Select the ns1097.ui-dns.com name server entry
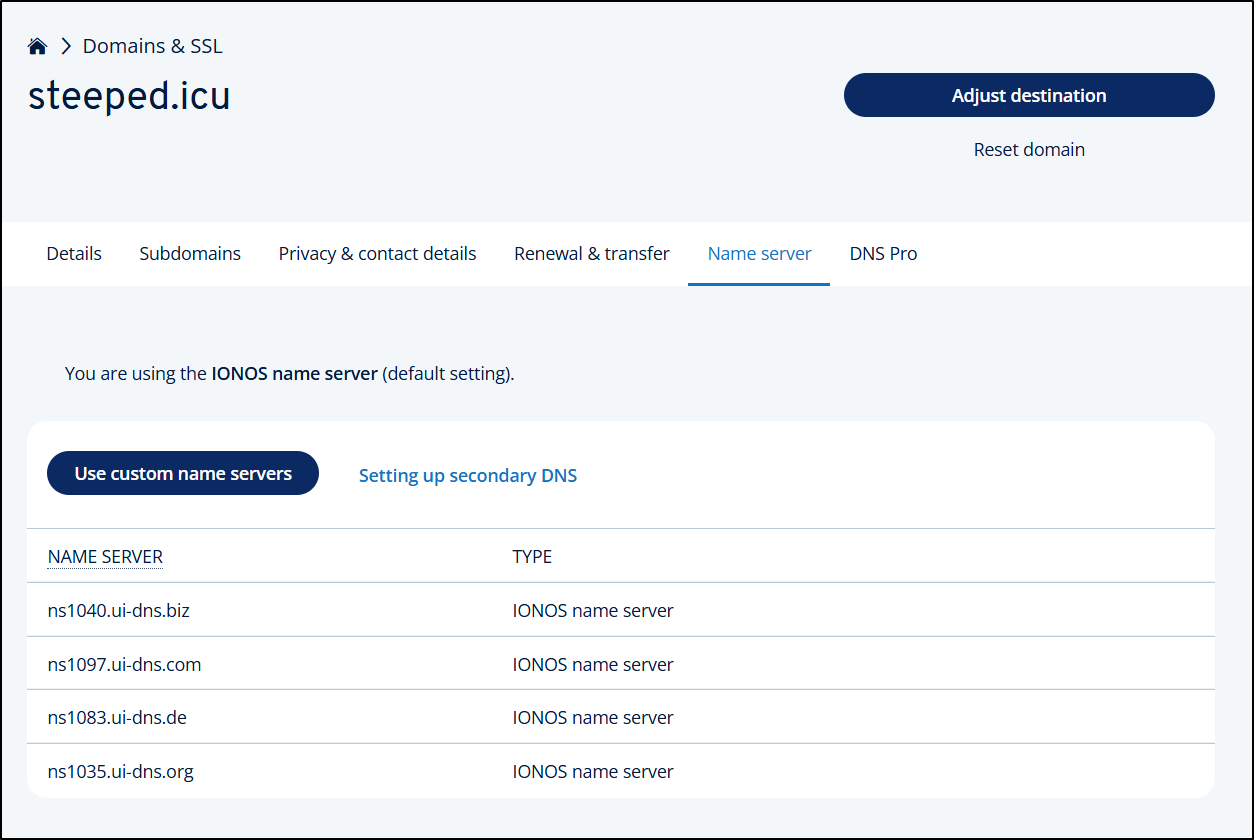Screen dimensions: 1254x840 pos(125,664)
